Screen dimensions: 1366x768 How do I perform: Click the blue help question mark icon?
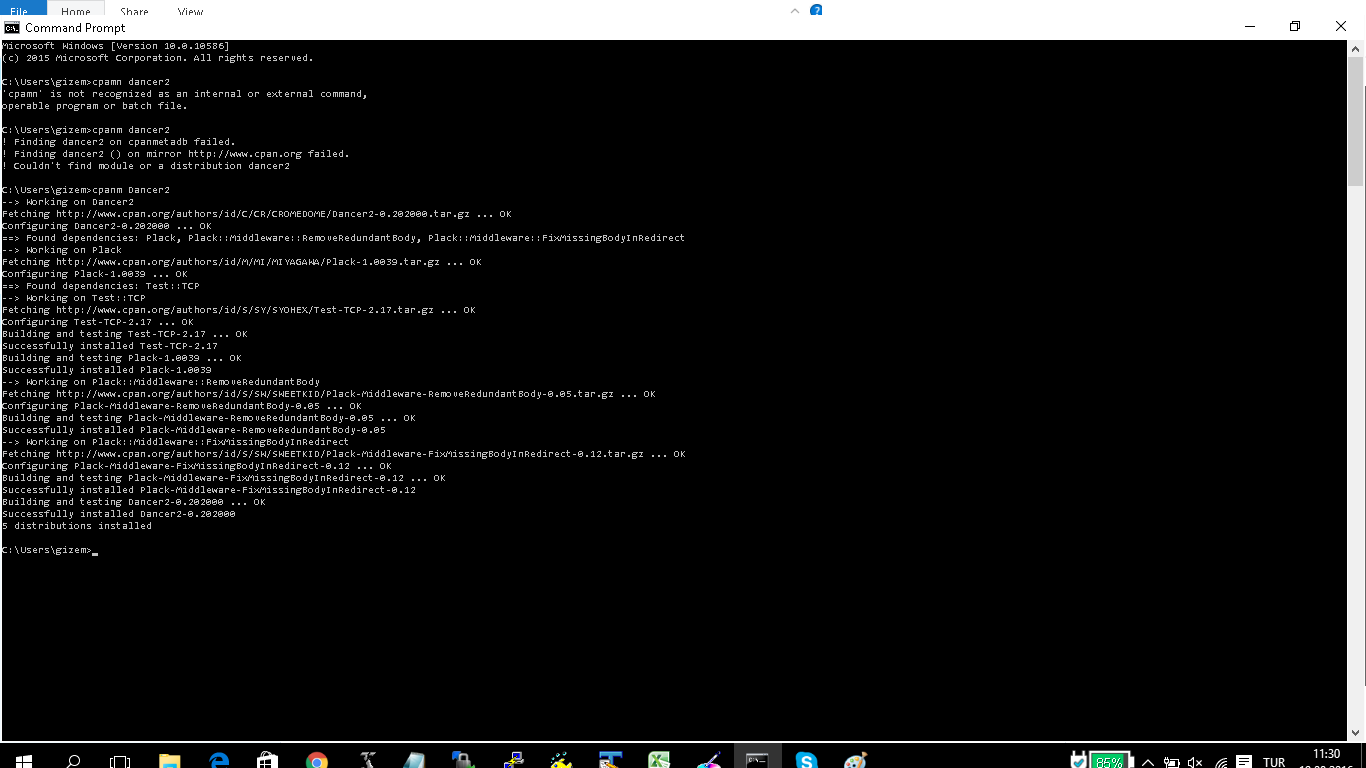tap(816, 11)
